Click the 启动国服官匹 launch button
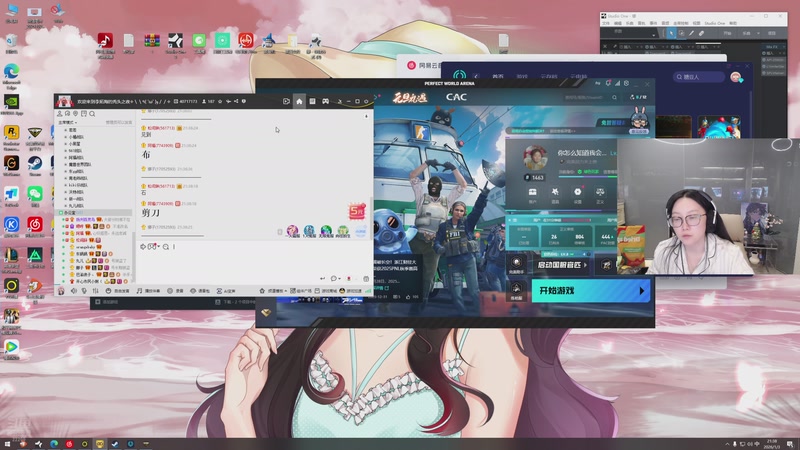This screenshot has width=800, height=450. (562, 265)
